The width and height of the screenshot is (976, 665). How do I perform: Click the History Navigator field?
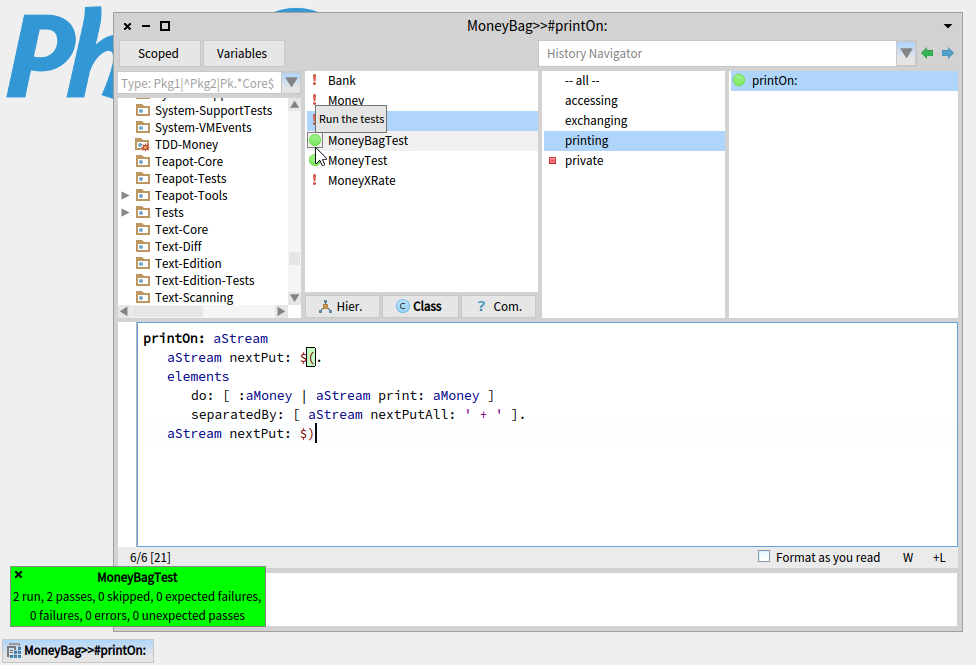(x=717, y=54)
